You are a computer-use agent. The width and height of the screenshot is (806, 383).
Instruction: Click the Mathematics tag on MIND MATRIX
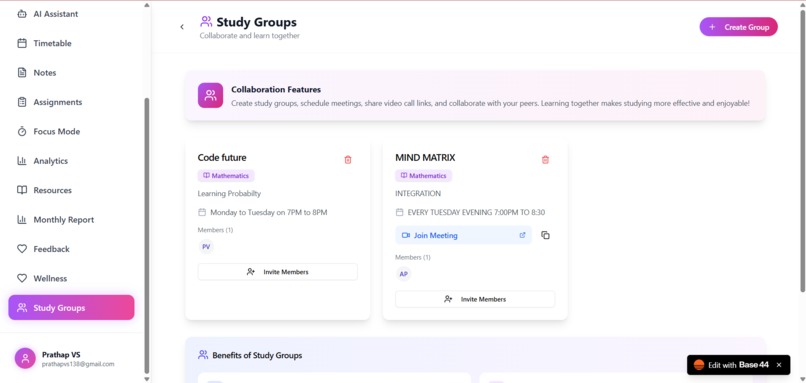coord(424,176)
